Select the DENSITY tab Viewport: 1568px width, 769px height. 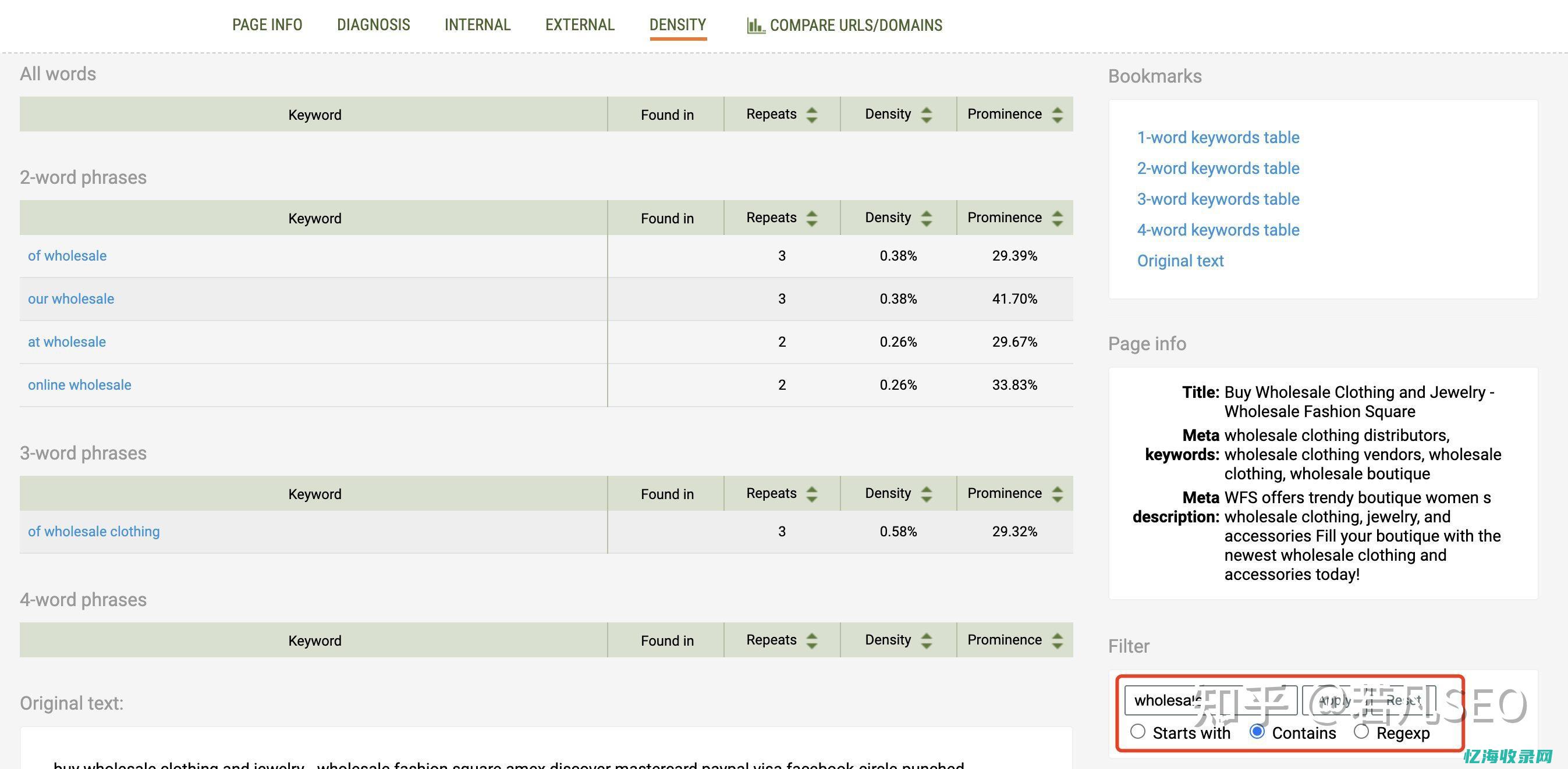(x=677, y=25)
